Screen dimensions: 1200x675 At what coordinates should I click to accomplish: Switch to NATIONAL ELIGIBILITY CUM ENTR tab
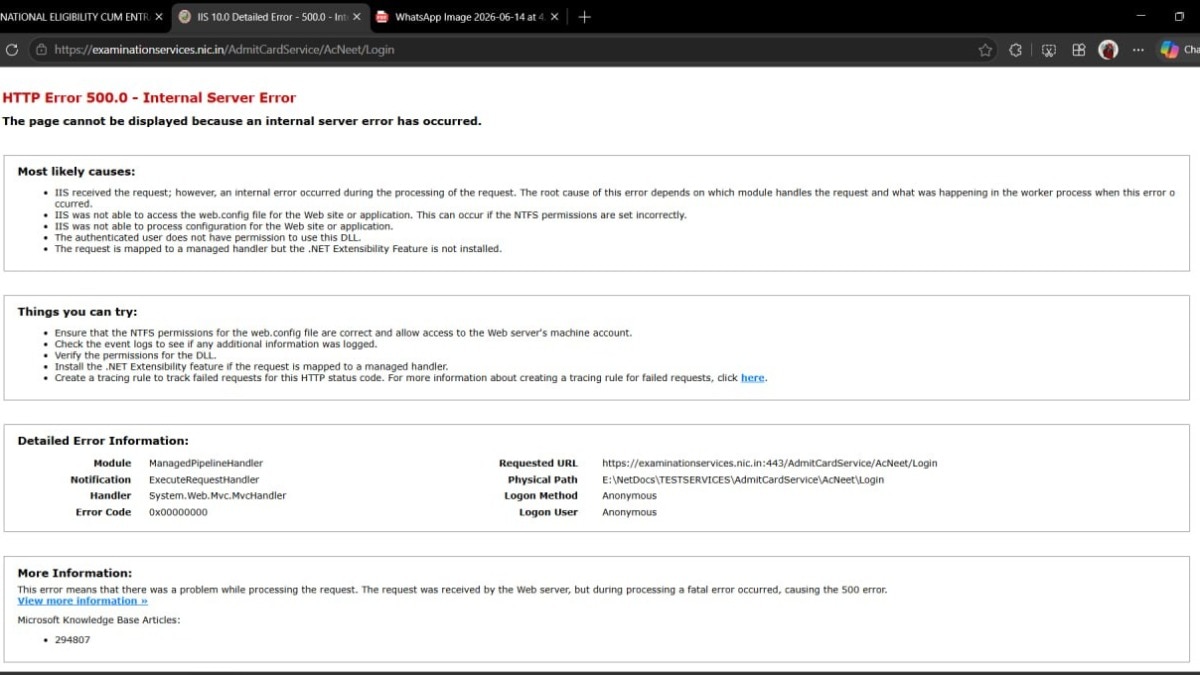75,17
